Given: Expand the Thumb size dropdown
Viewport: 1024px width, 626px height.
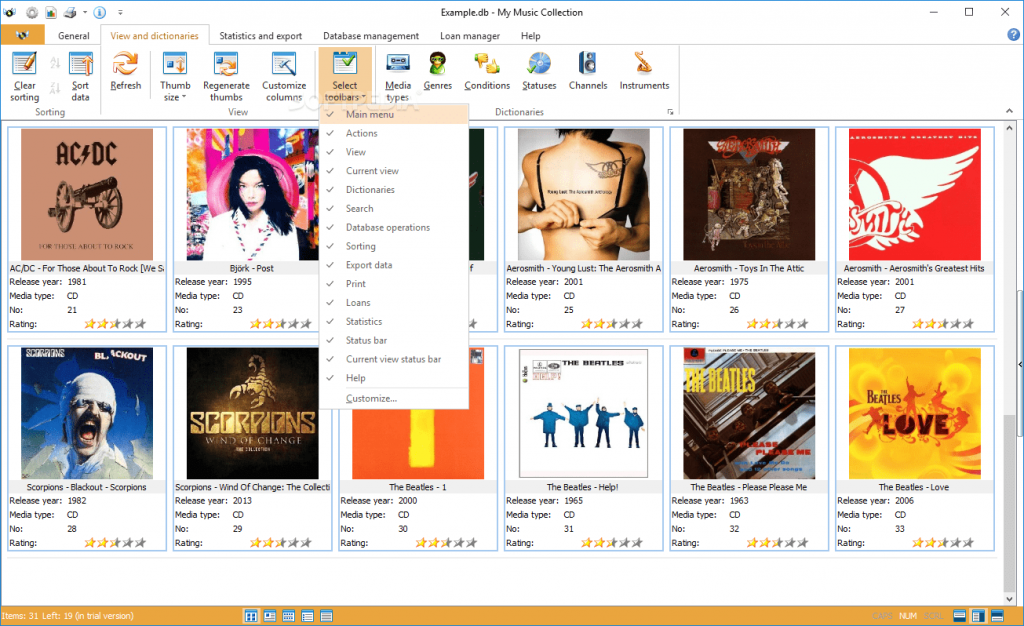Looking at the screenshot, I should [175, 76].
